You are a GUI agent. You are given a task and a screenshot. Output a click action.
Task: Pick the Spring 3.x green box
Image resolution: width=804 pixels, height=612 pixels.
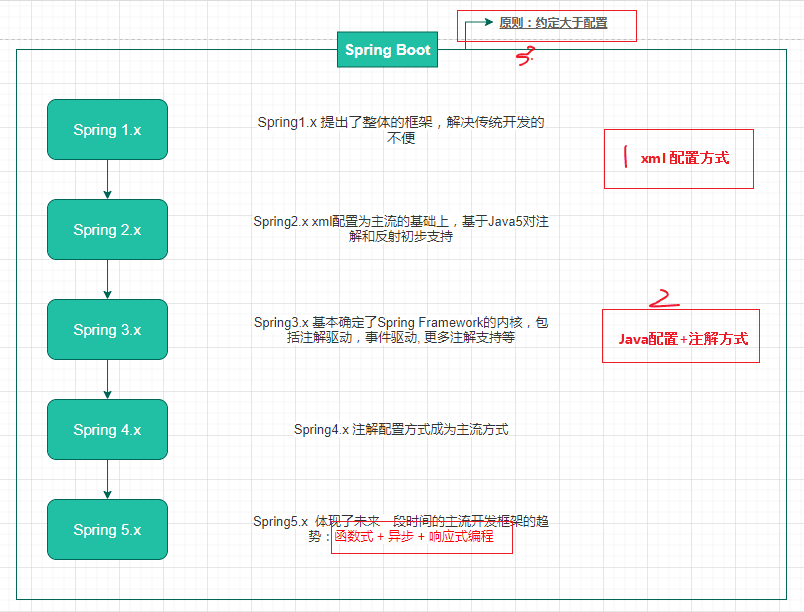tap(107, 330)
